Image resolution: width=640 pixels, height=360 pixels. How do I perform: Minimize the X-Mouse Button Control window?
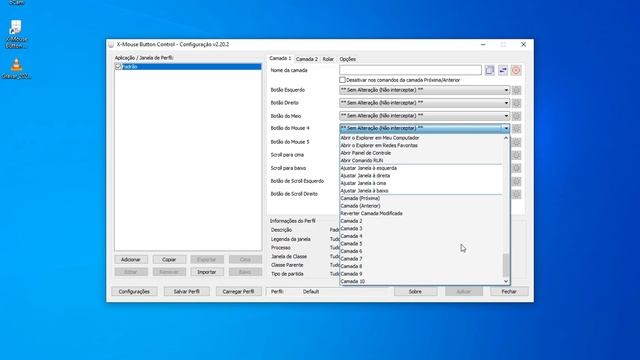pos(483,44)
